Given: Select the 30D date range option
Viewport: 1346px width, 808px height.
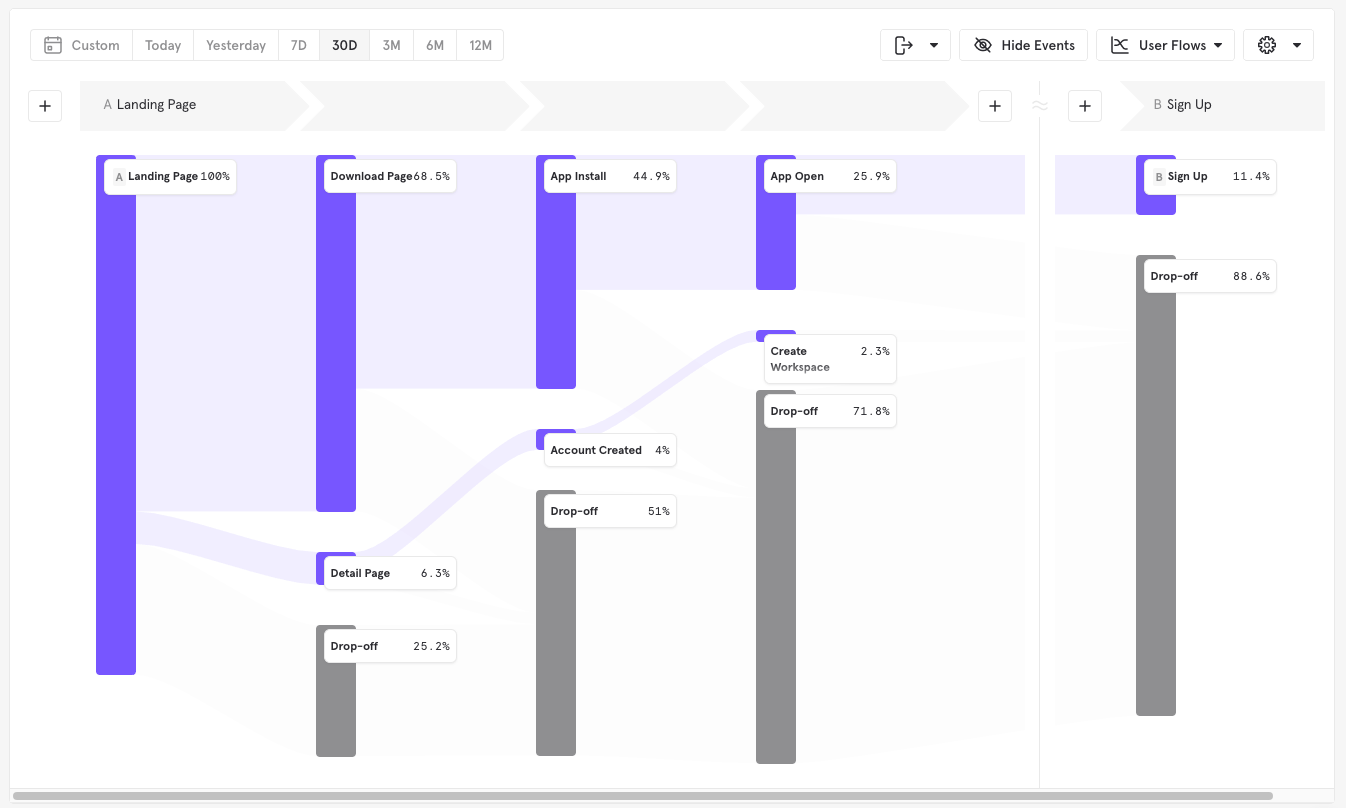Looking at the screenshot, I should (x=344, y=44).
